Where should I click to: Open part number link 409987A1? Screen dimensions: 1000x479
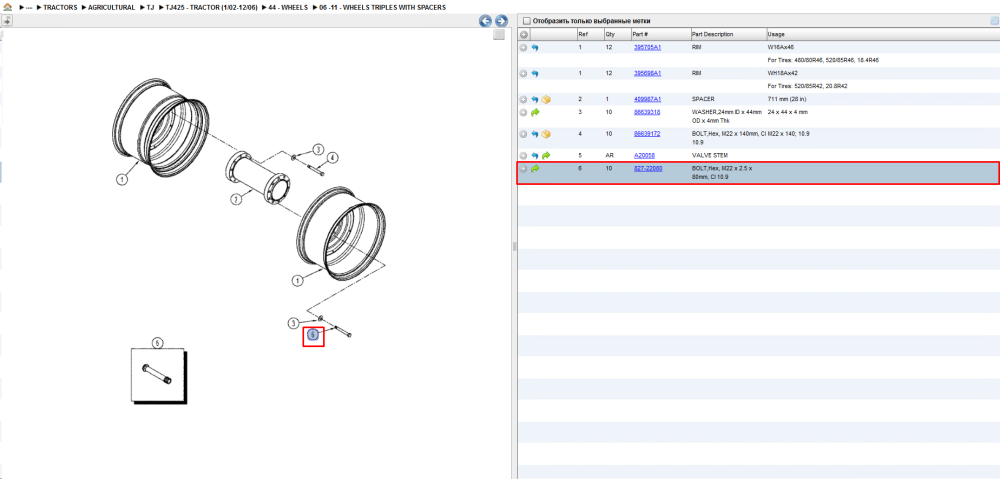pos(647,99)
